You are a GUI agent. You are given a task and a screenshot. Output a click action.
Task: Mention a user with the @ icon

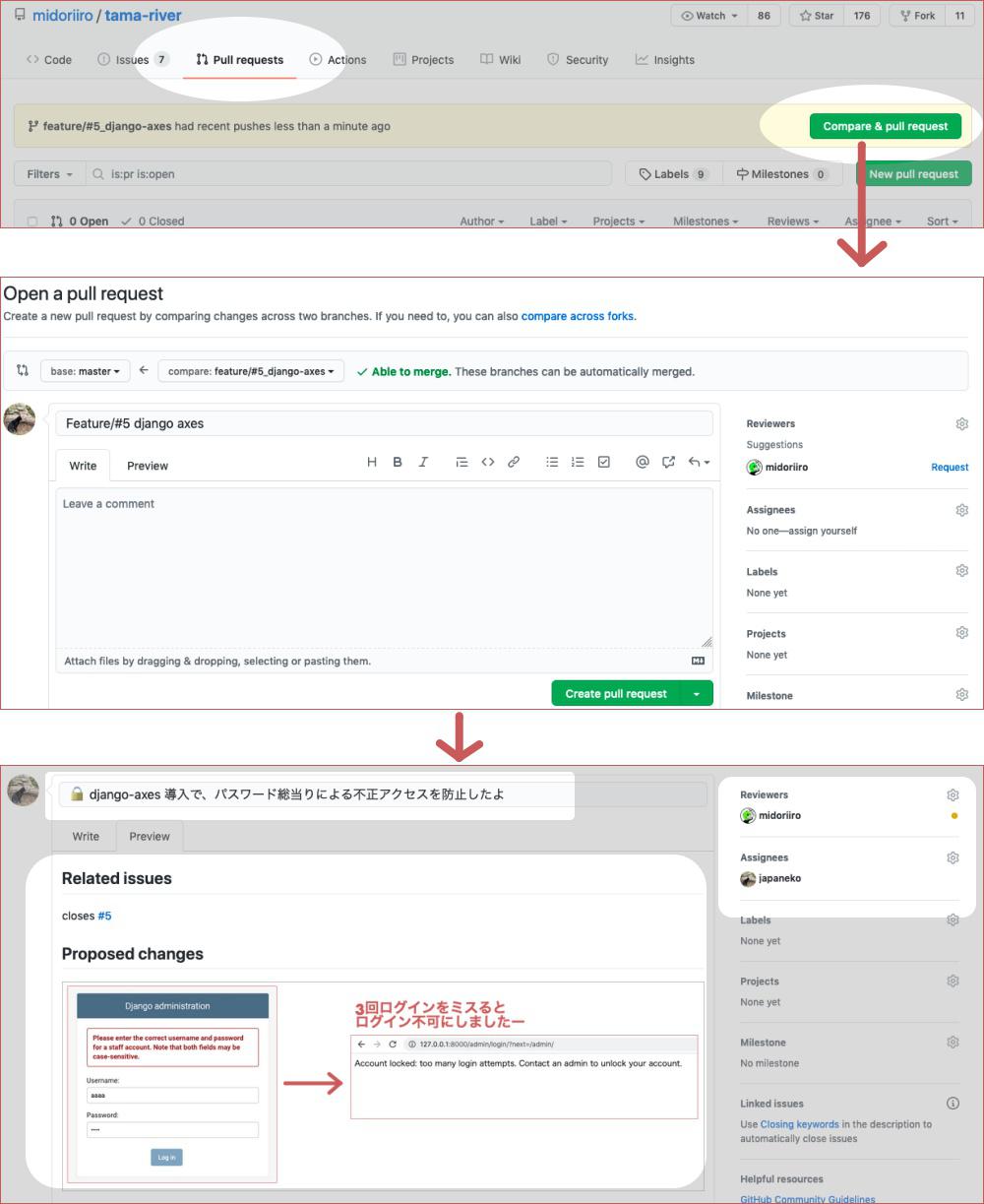(643, 462)
